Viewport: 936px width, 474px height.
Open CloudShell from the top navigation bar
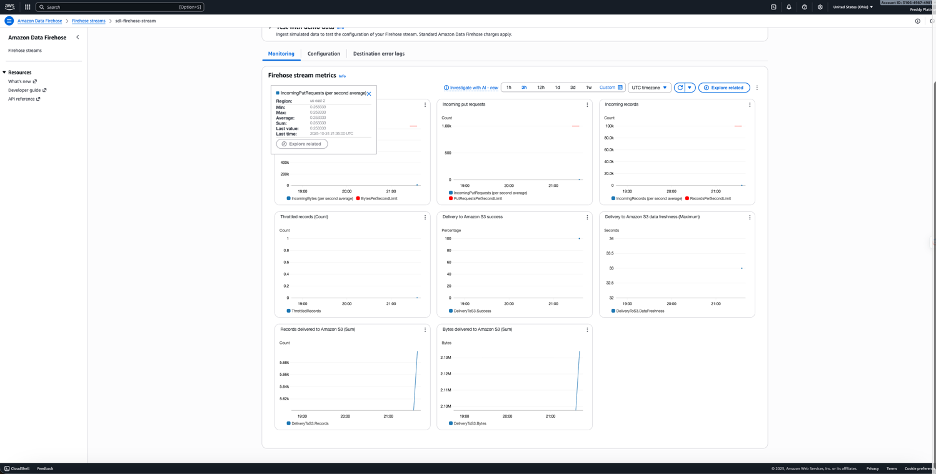774,7
